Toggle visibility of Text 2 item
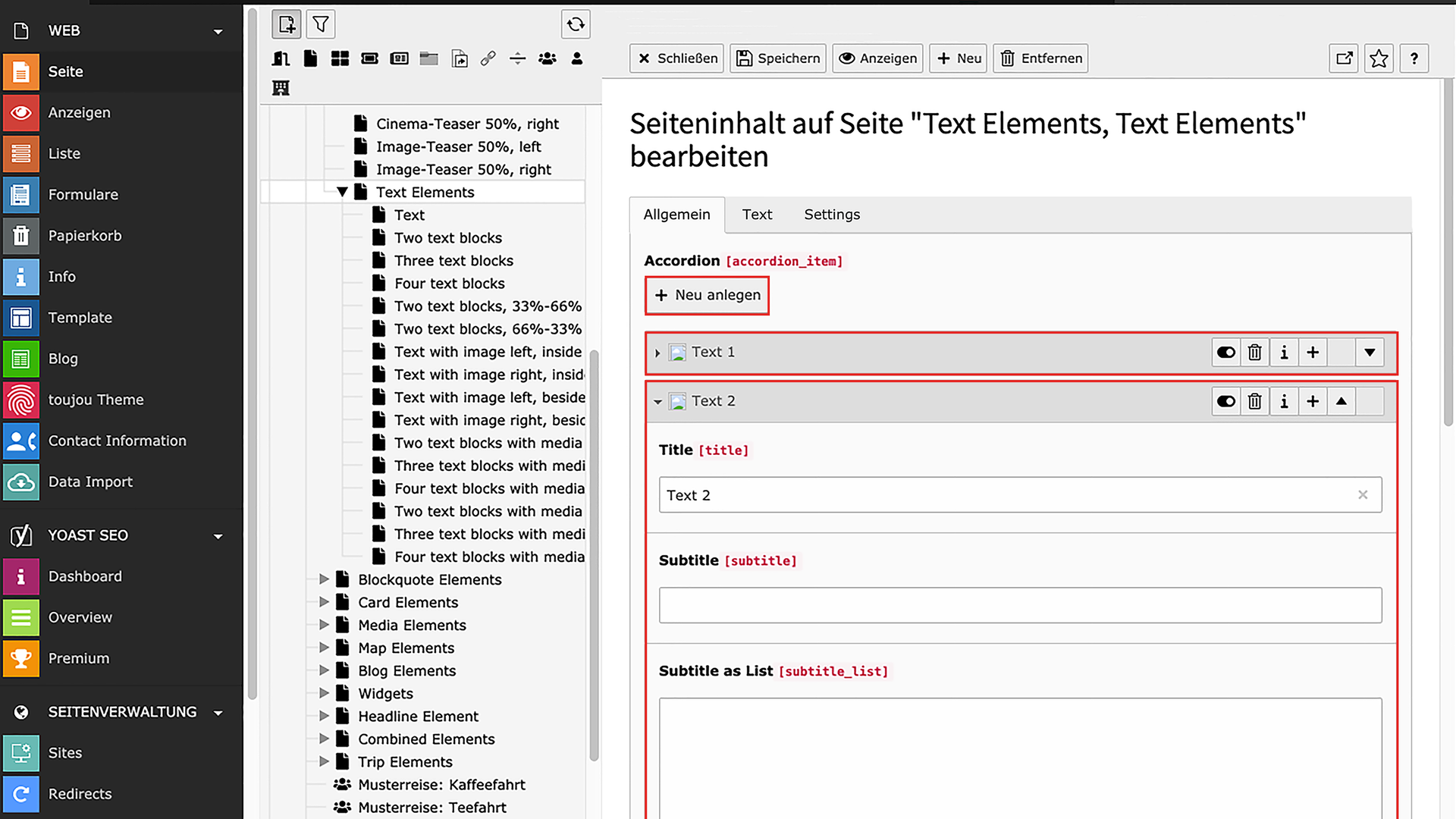This screenshot has width=1456, height=819. (1226, 402)
